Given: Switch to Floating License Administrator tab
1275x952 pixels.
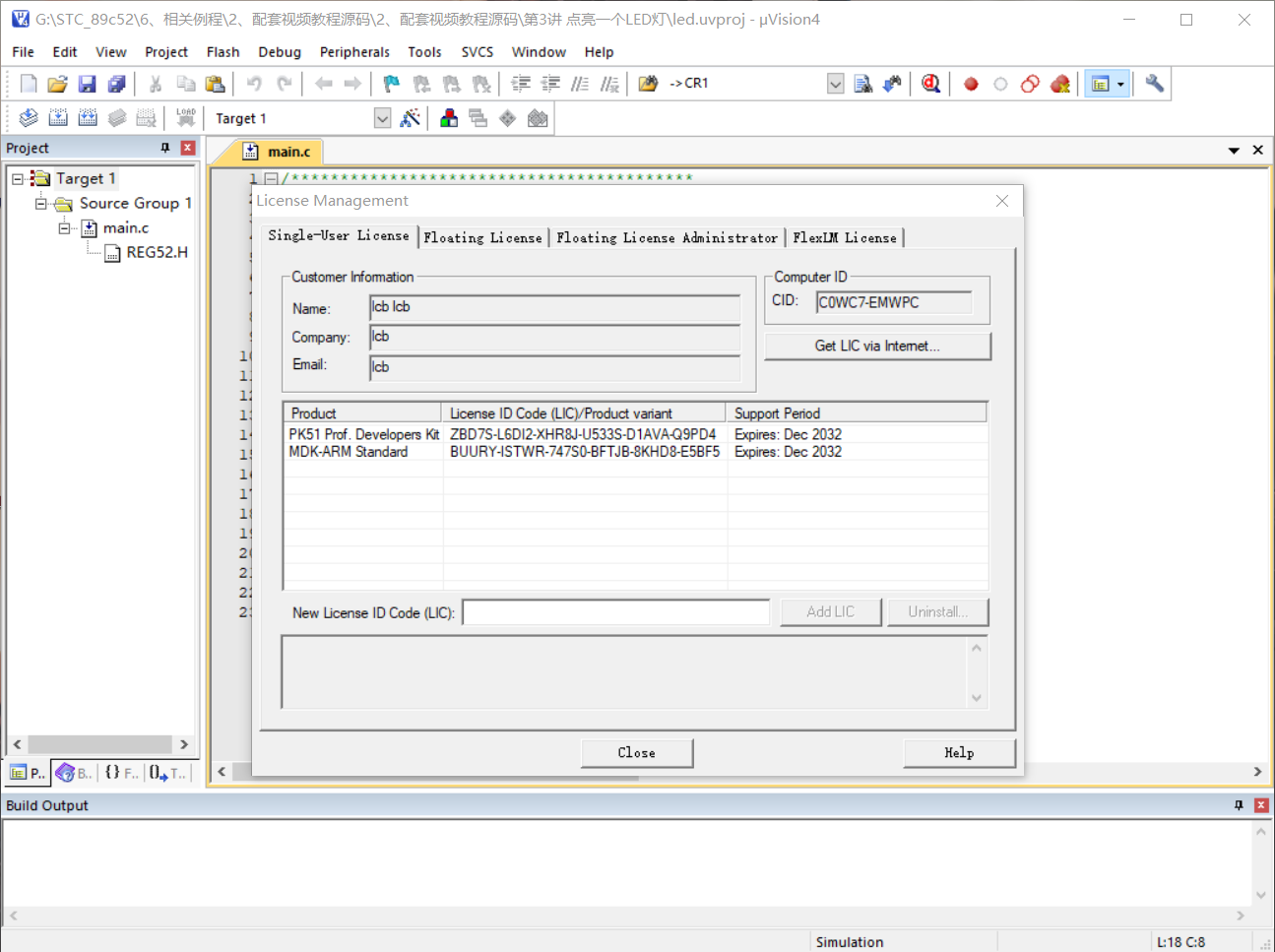Looking at the screenshot, I should click(x=667, y=237).
